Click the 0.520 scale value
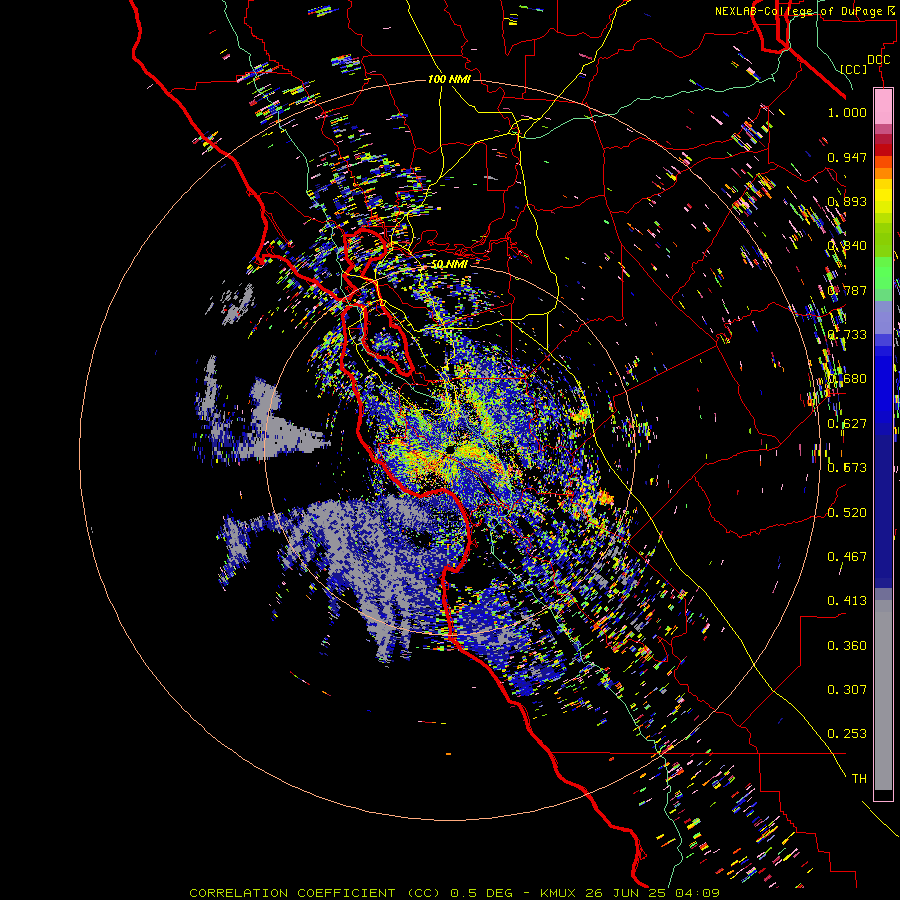 (x=847, y=512)
